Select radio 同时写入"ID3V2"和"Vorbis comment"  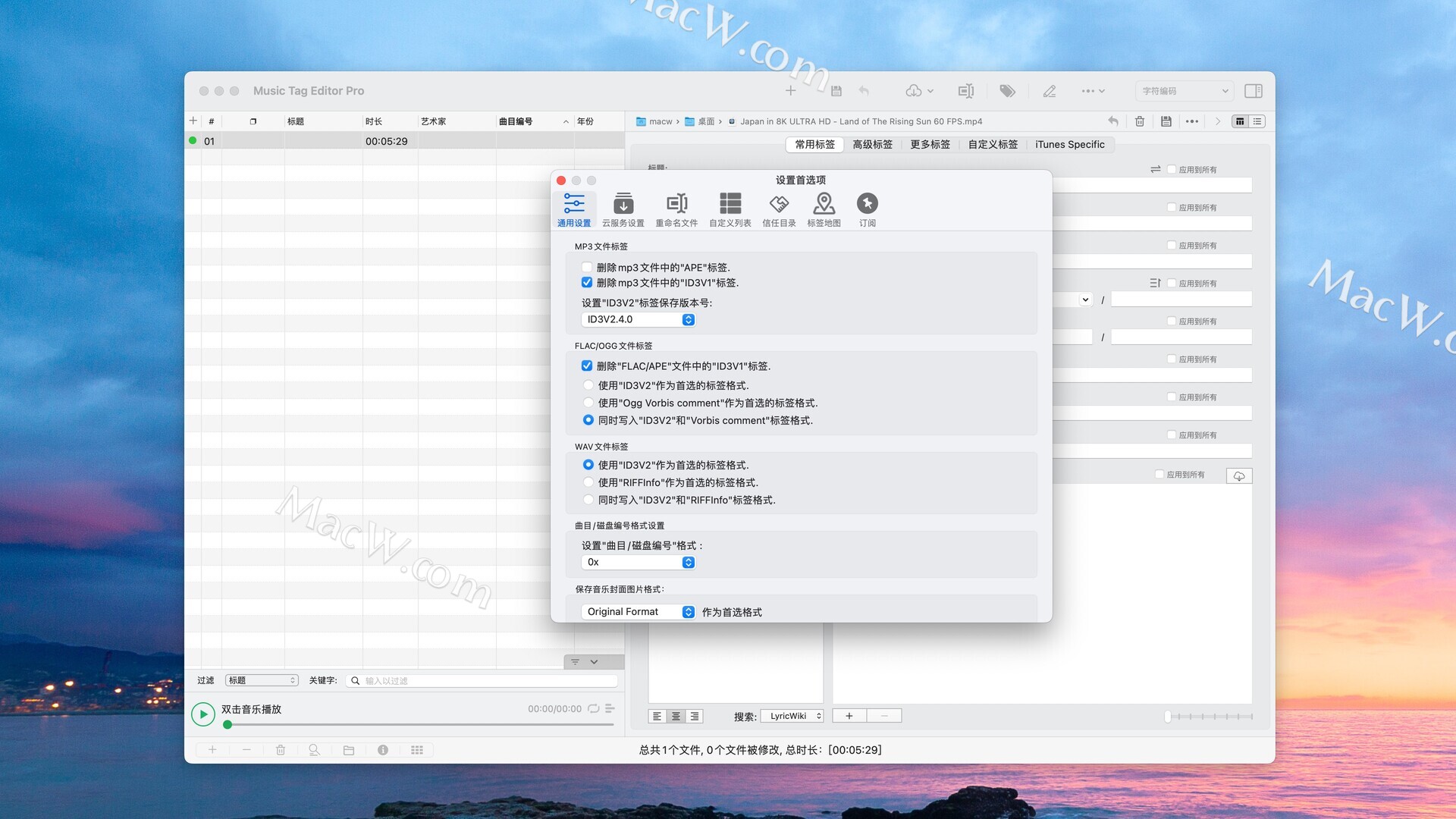(x=588, y=420)
